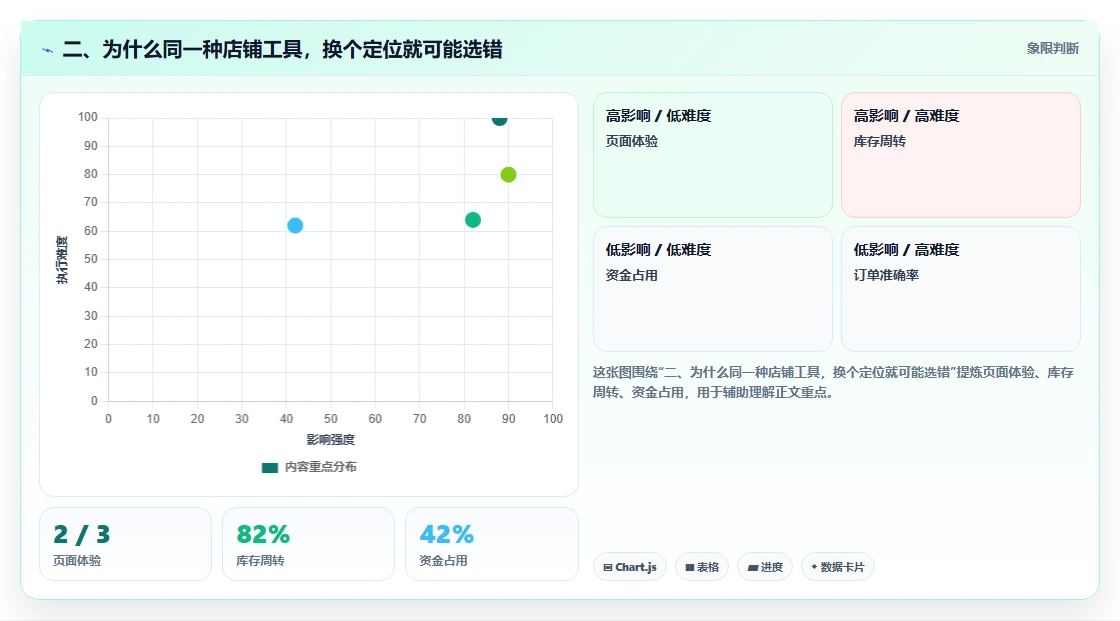Image resolution: width=1120 pixels, height=621 pixels.
Task: Click the 订单准确率 text in quadrant card
Action: (886, 275)
